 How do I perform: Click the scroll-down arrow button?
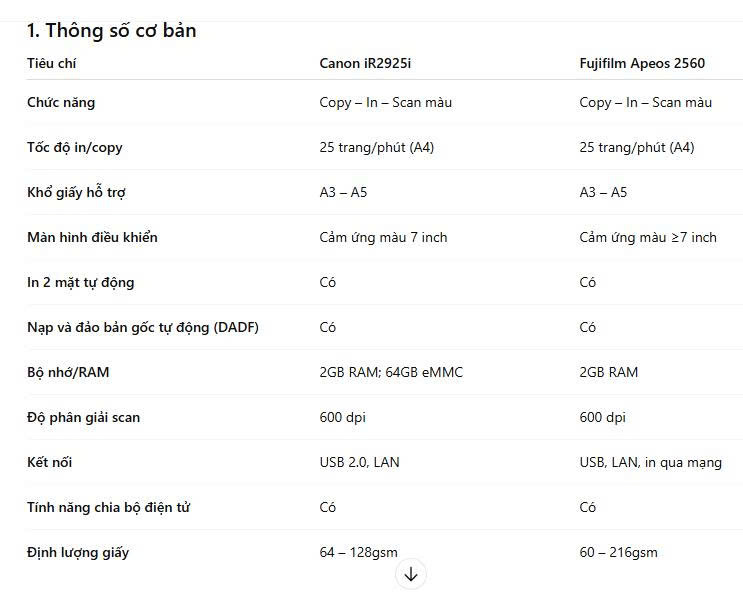click(x=411, y=574)
